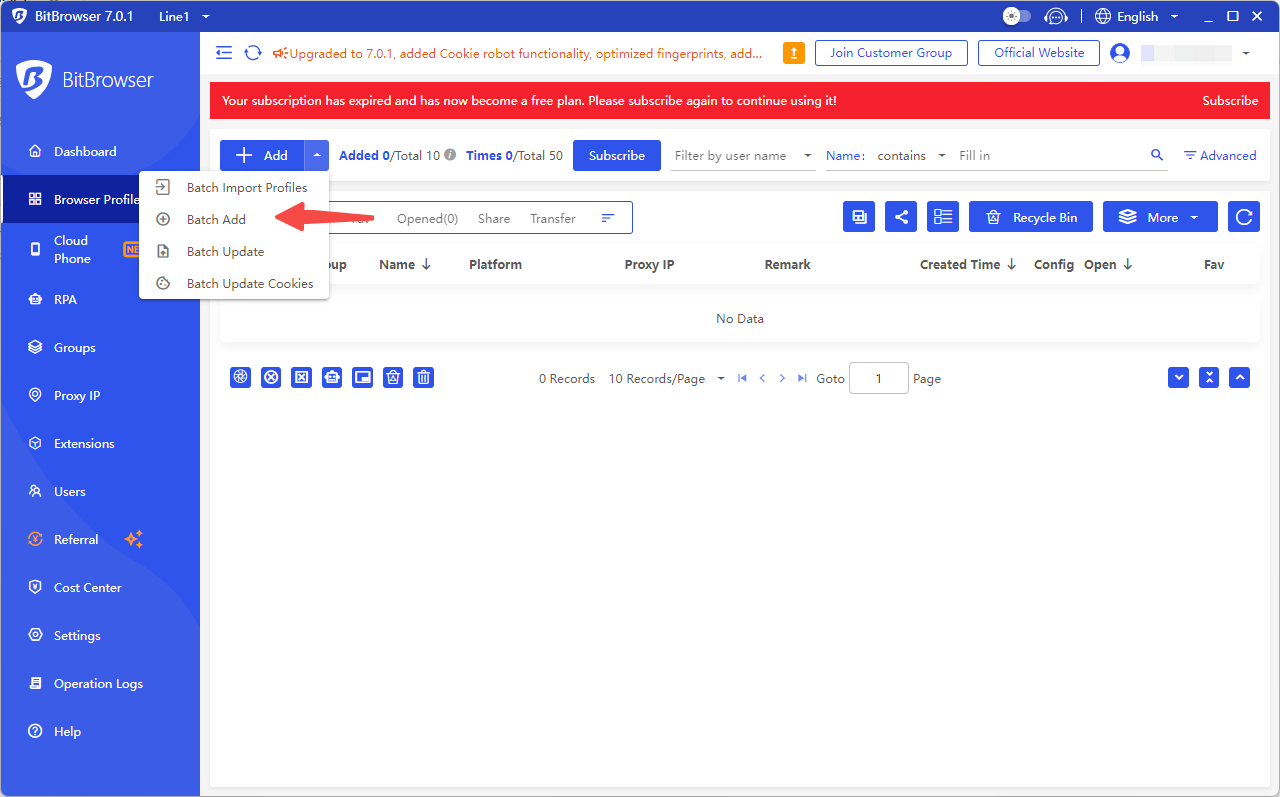Viewport: 1280px width, 797px height.
Task: Open Operation Logs in the sidebar
Action: tap(100, 683)
